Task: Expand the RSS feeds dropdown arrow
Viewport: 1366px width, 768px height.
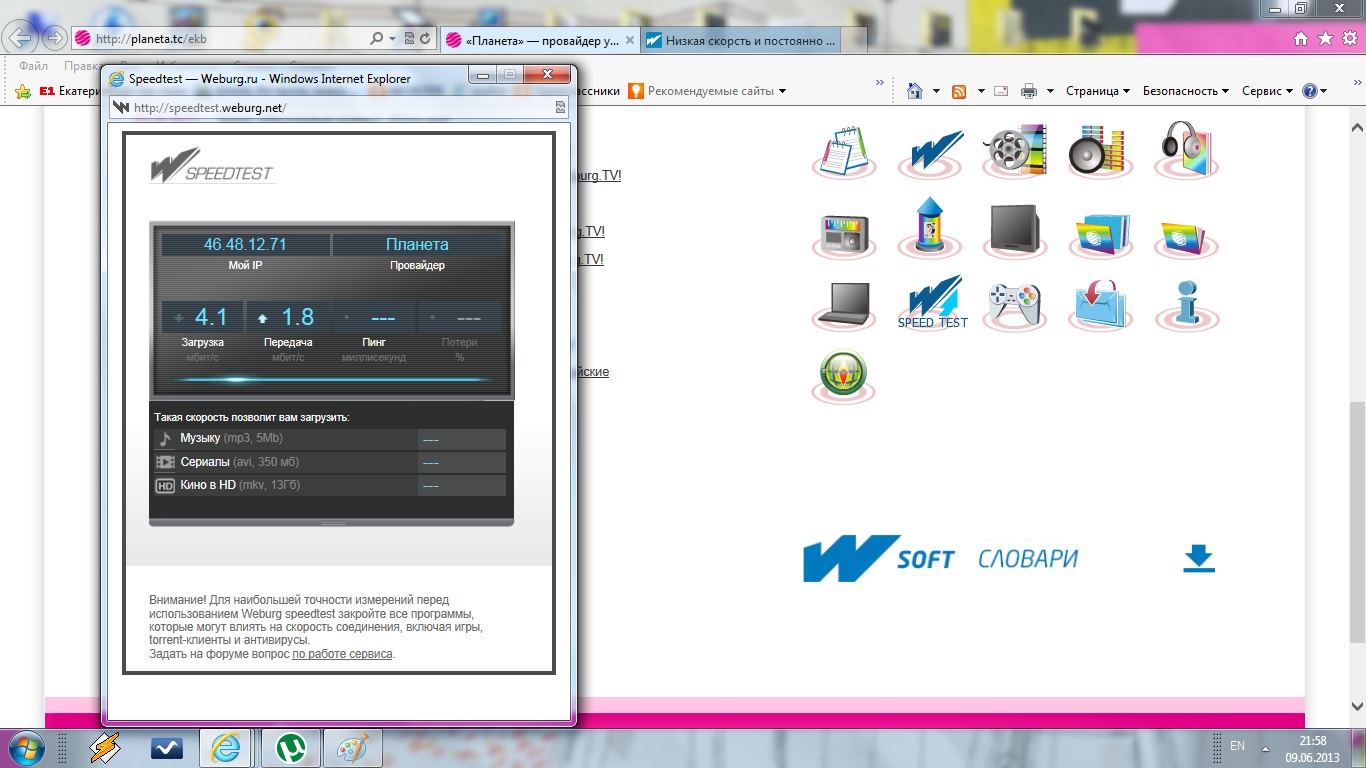Action: point(980,91)
